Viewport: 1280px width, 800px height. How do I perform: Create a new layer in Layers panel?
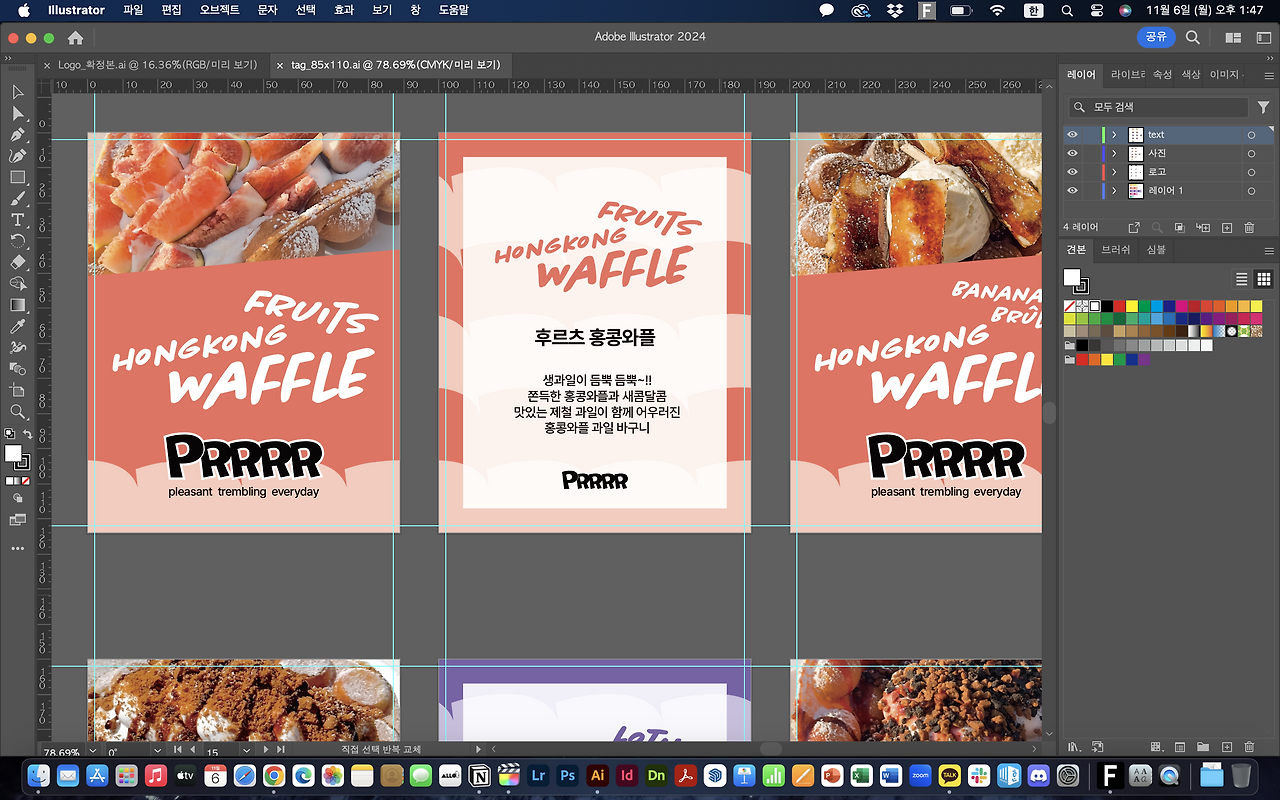click(x=1227, y=228)
